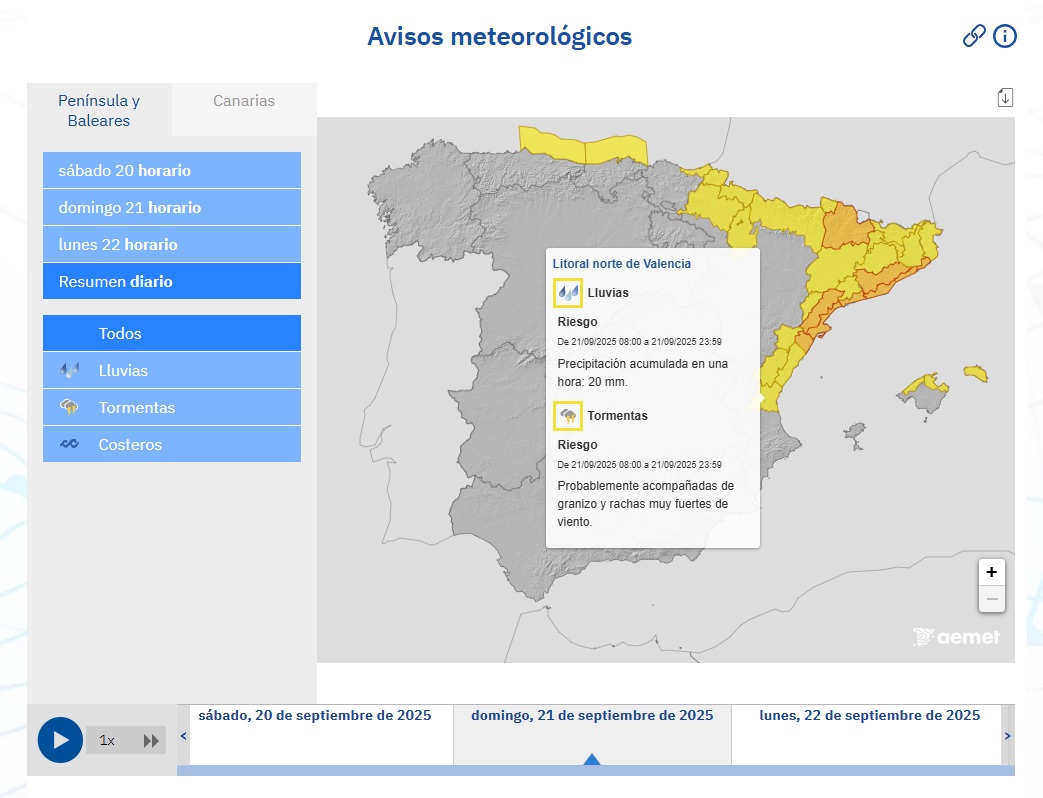The image size is (1043, 798).
Task: Select the Resumen diario option
Action: (171, 281)
